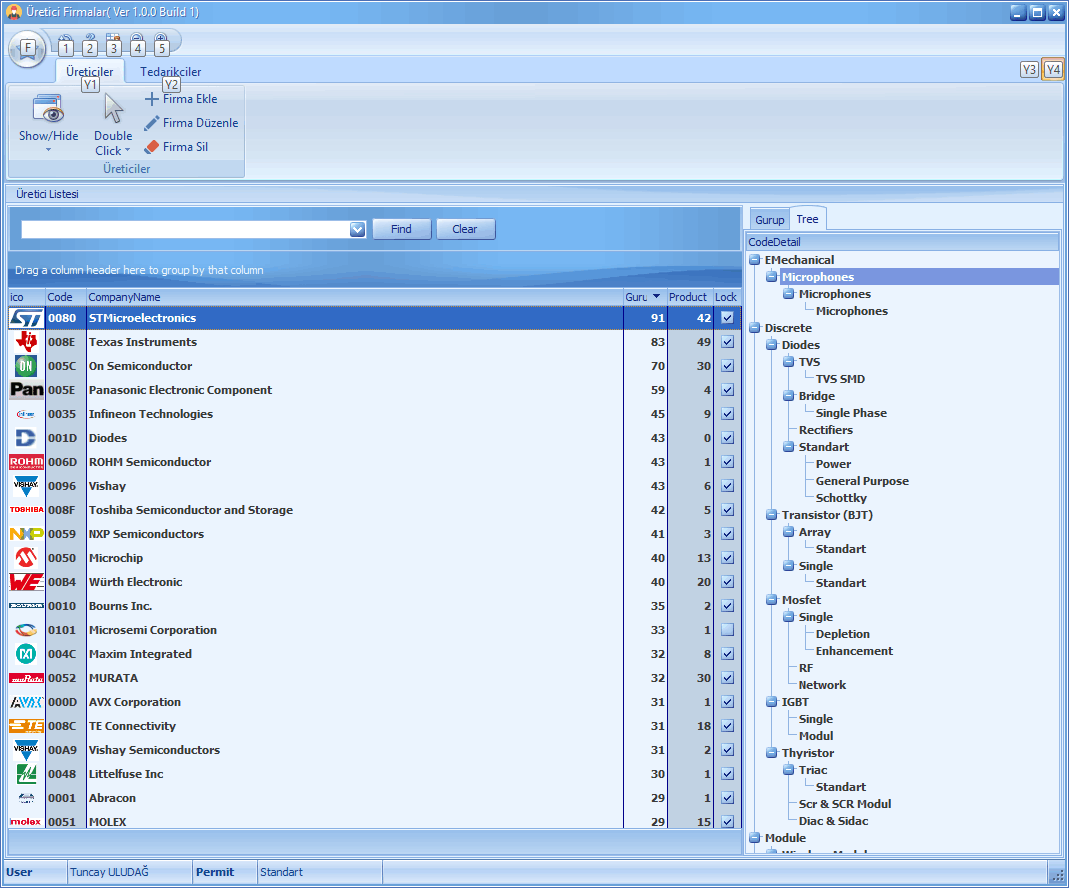Click the Show/Hide eye icon
This screenshot has width=1069, height=888.
click(x=48, y=108)
